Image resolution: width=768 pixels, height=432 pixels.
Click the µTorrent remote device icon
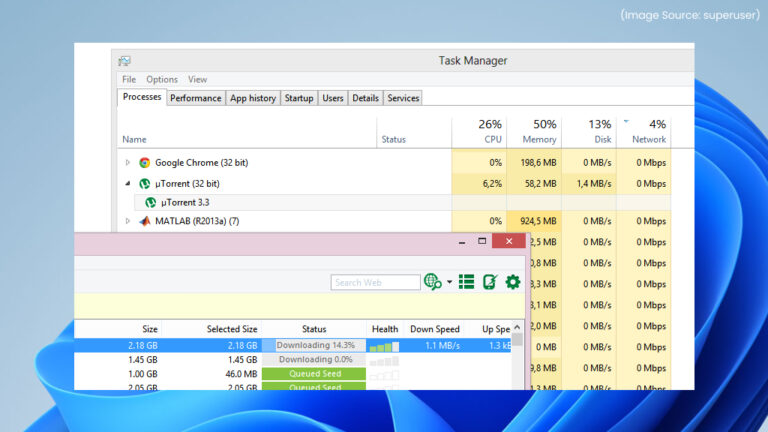pyautogui.click(x=490, y=282)
